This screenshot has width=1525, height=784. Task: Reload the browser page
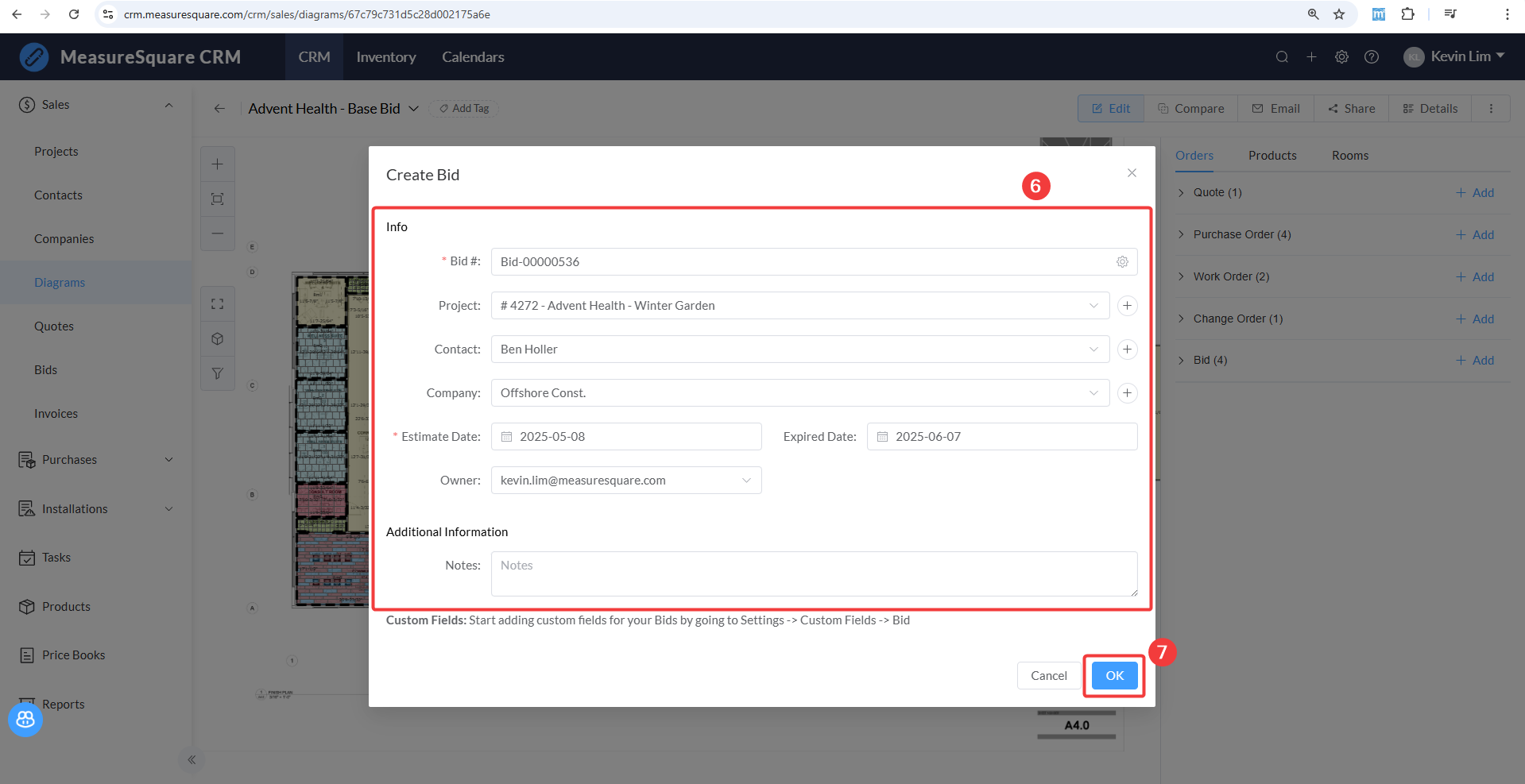pyautogui.click(x=74, y=14)
